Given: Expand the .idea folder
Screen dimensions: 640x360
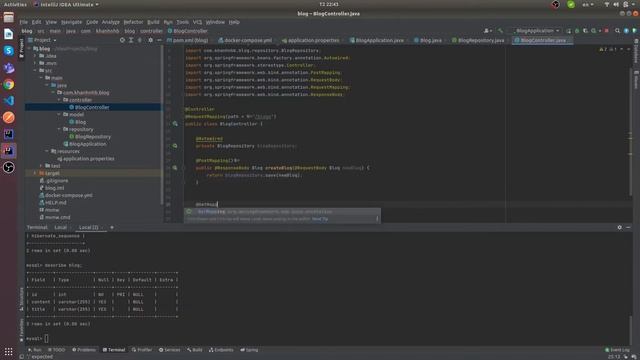Looking at the screenshot, I should tap(36, 56).
